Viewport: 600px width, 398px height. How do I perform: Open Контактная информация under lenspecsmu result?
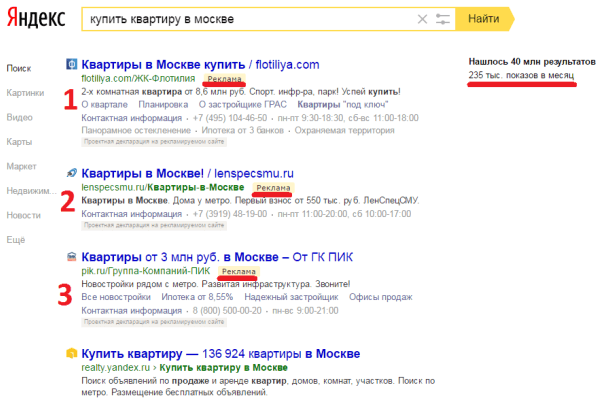[x=132, y=214]
